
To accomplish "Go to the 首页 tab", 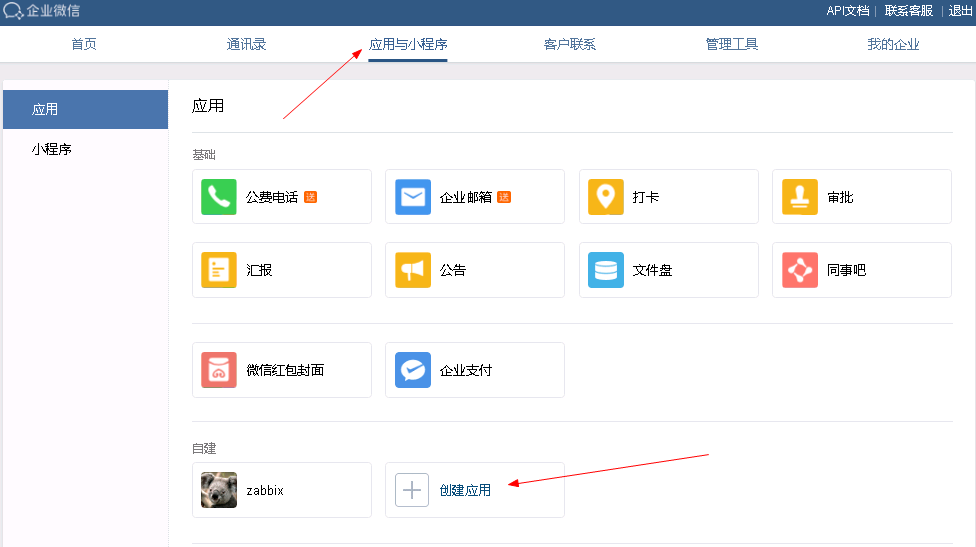I will [84, 44].
